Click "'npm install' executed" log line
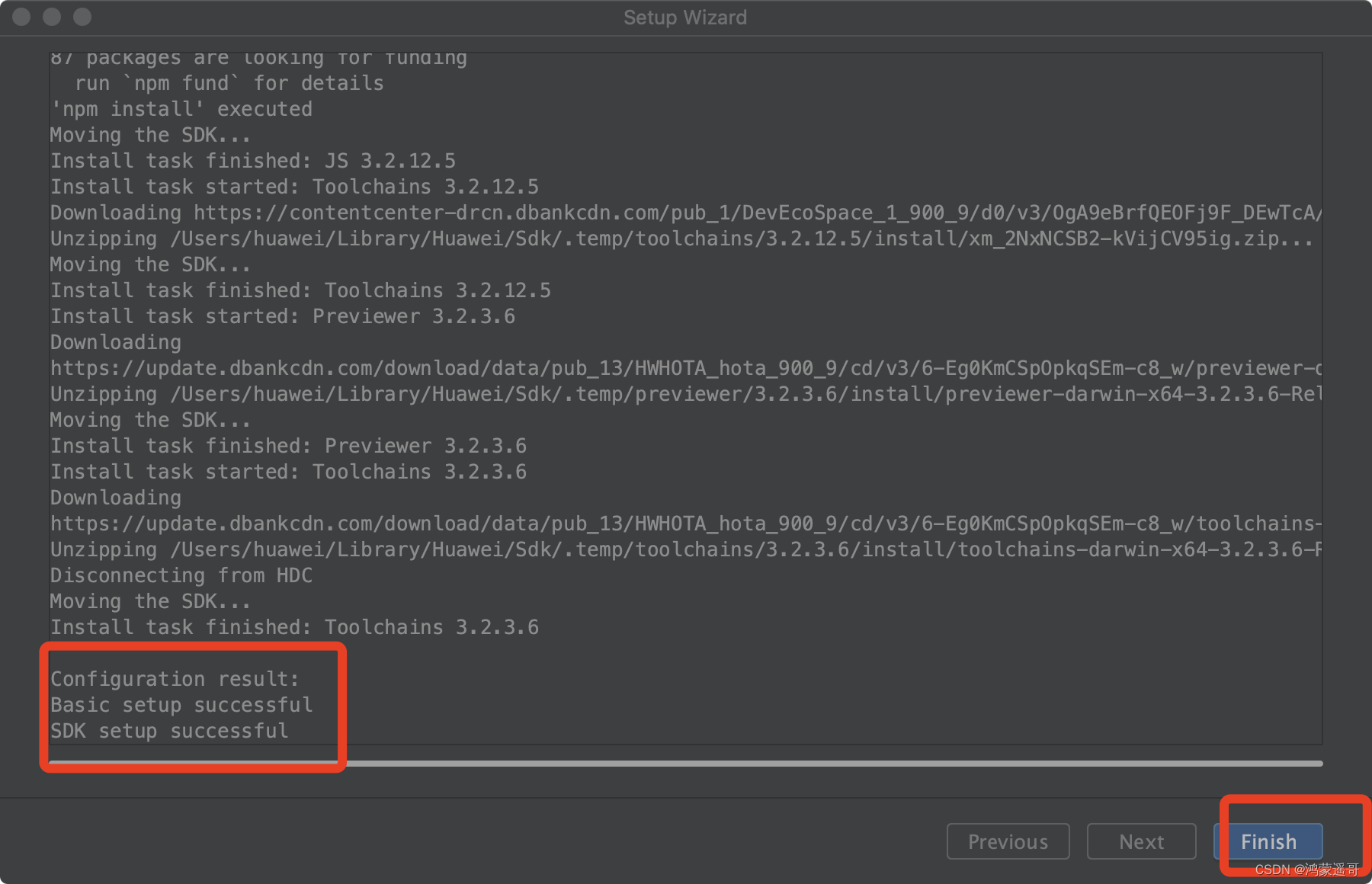 pyautogui.click(x=181, y=109)
